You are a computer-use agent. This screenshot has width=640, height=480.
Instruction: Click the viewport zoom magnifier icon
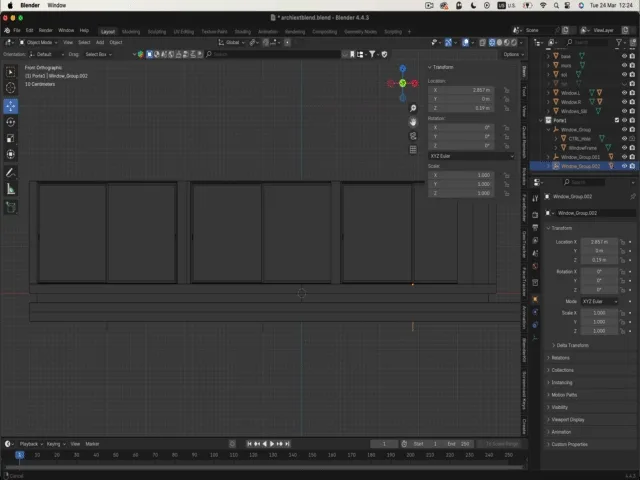click(x=413, y=108)
